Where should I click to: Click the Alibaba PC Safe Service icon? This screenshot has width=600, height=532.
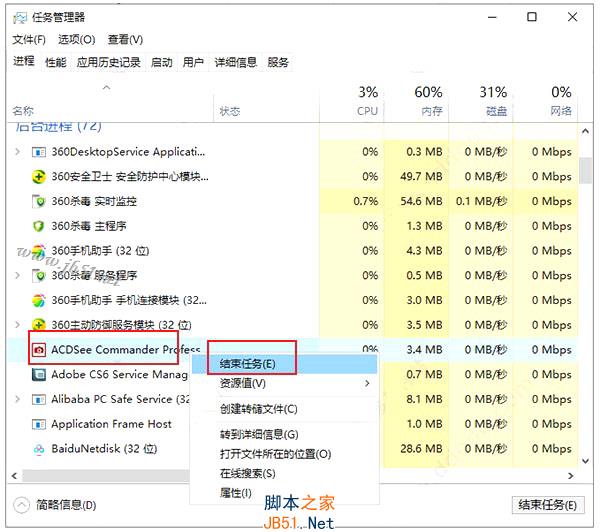click(39, 400)
